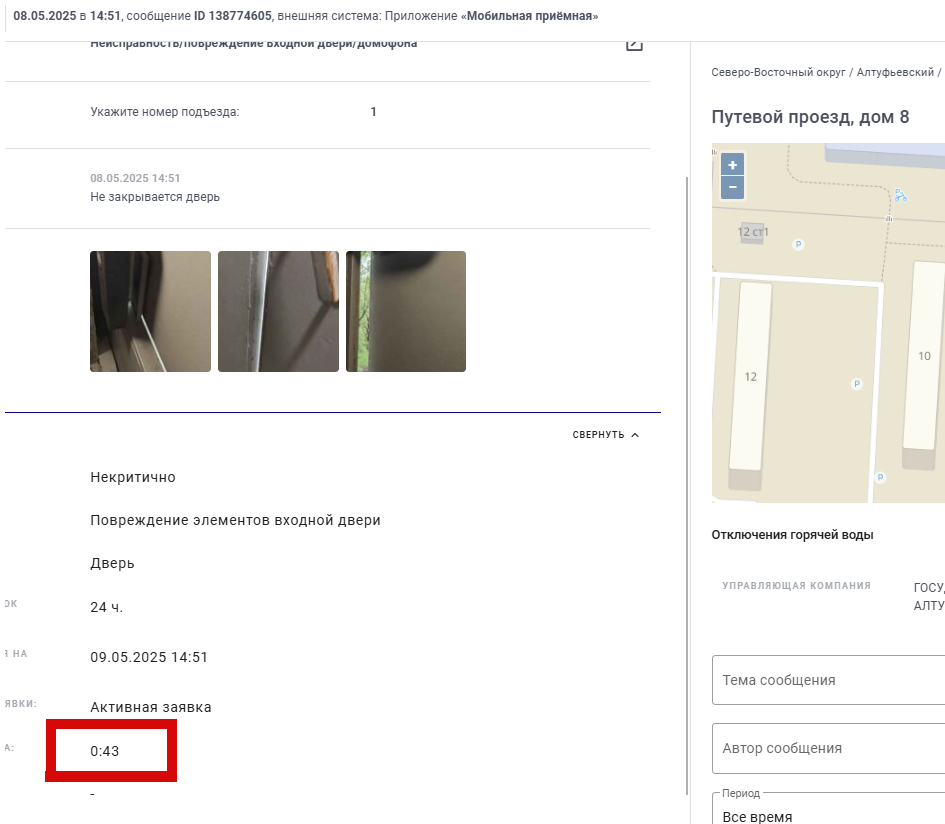This screenshot has width=945, height=824.
Task: Click the address heading Путевой проезд, дом 8
Action: pos(810,117)
